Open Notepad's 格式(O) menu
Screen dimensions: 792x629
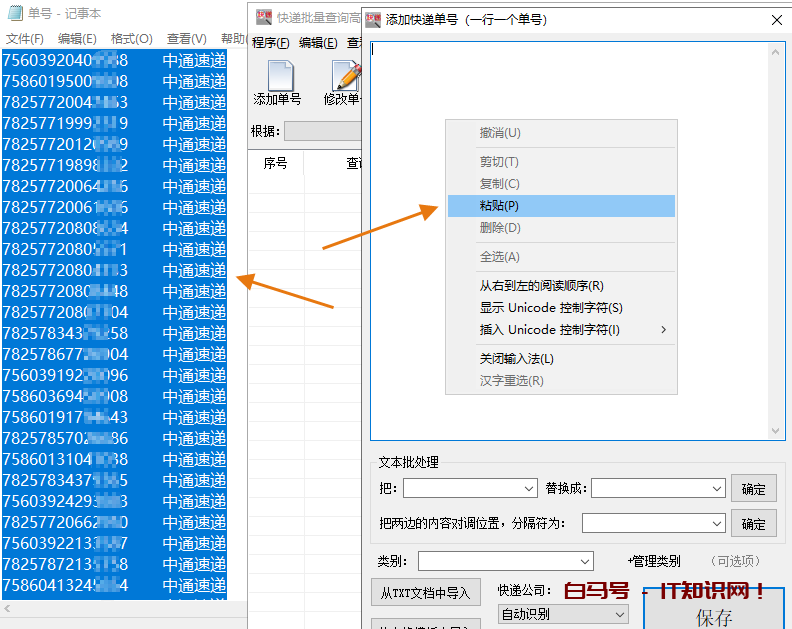(131, 39)
